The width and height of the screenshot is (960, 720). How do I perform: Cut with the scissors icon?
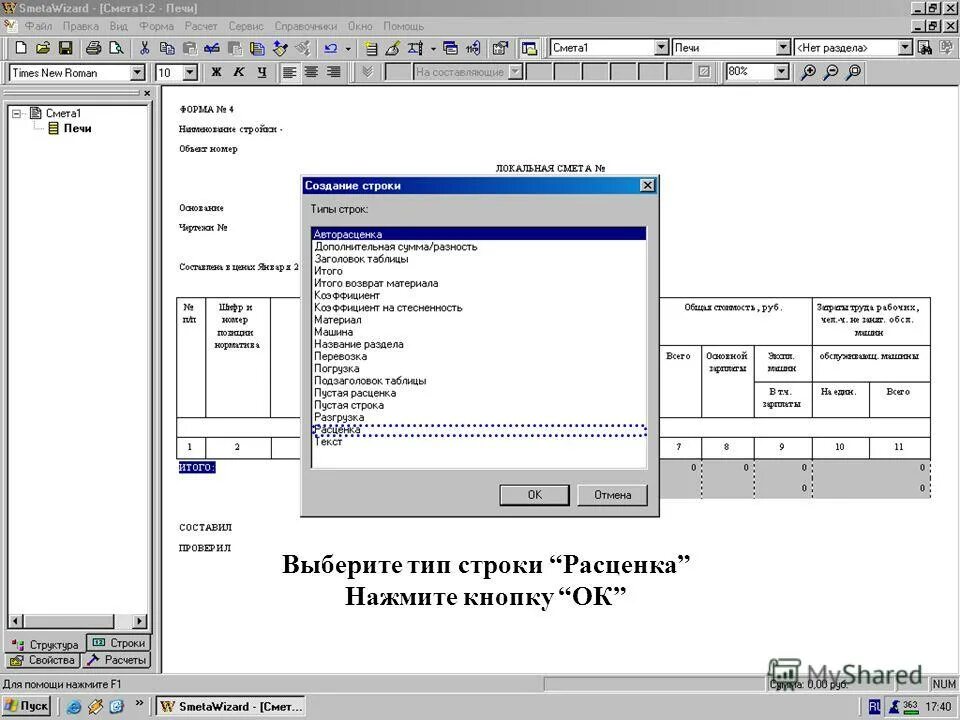tap(144, 48)
